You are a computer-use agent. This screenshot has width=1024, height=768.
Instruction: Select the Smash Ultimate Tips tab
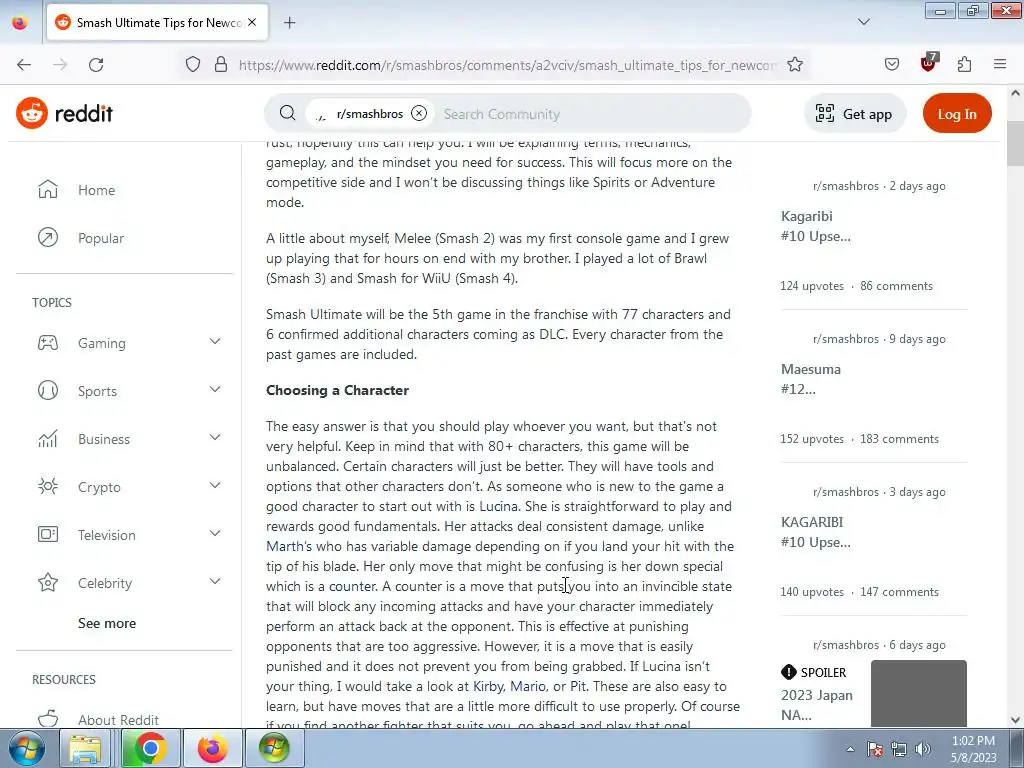pos(157,23)
